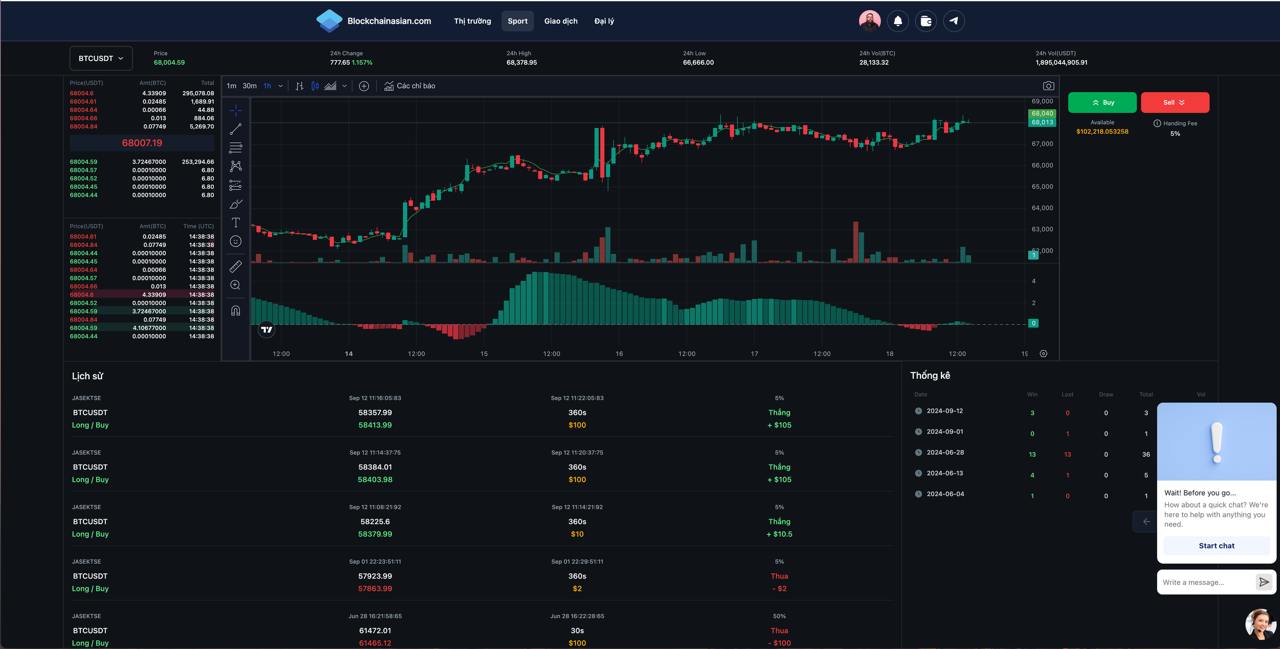
Task: Expand the chart style dropdown arrow
Action: [x=344, y=86]
